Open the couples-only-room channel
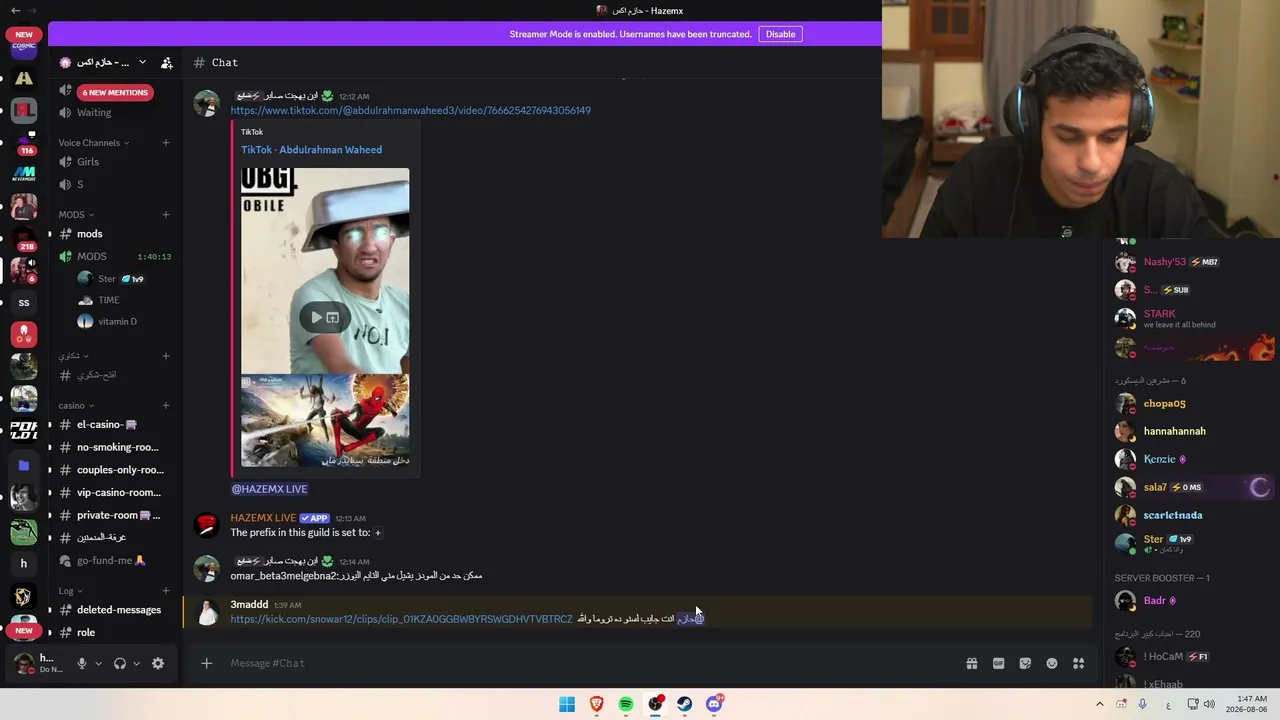Viewport: 1280px width, 720px height. [113, 470]
